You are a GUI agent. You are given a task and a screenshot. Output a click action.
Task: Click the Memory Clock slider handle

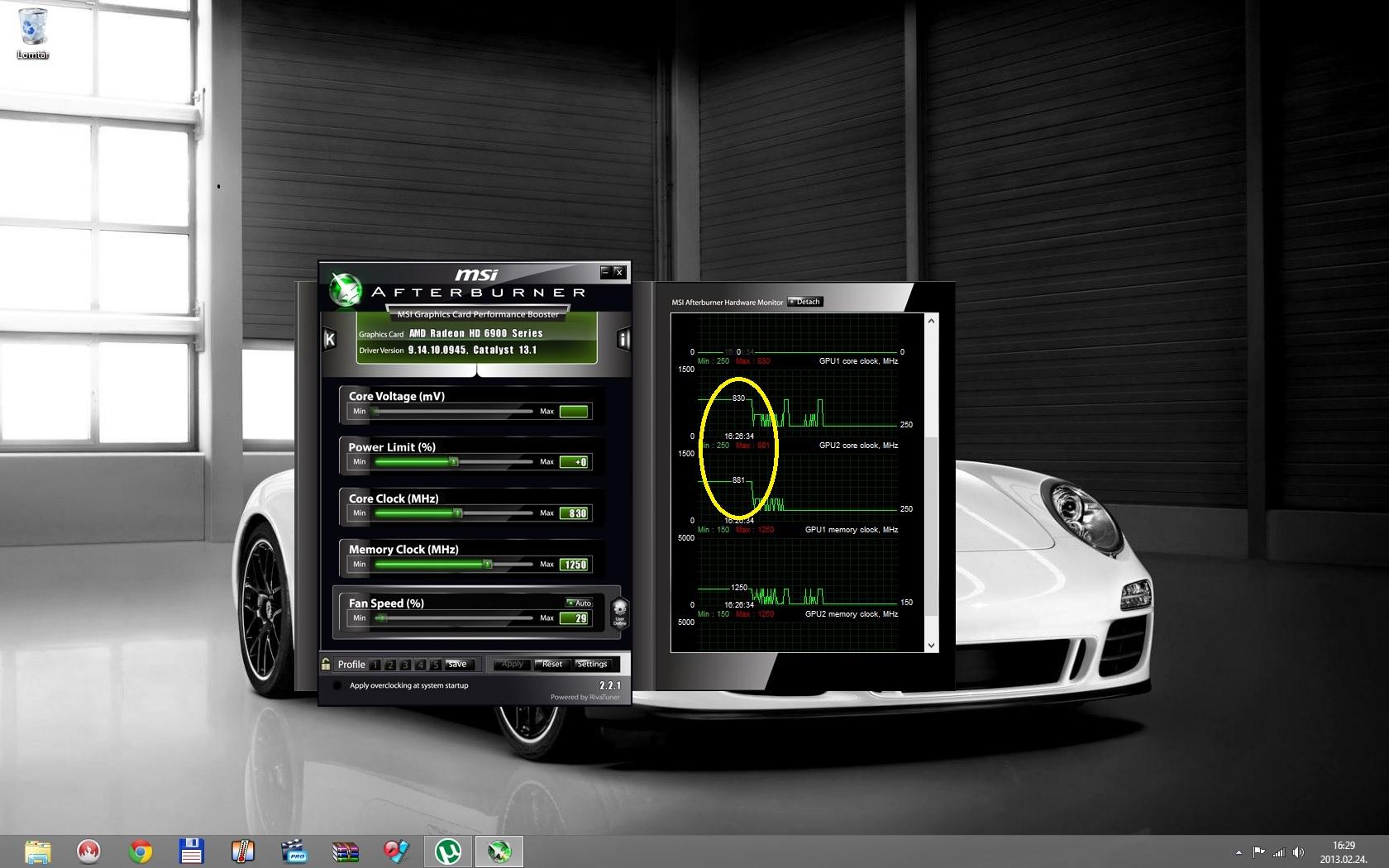pos(488,564)
